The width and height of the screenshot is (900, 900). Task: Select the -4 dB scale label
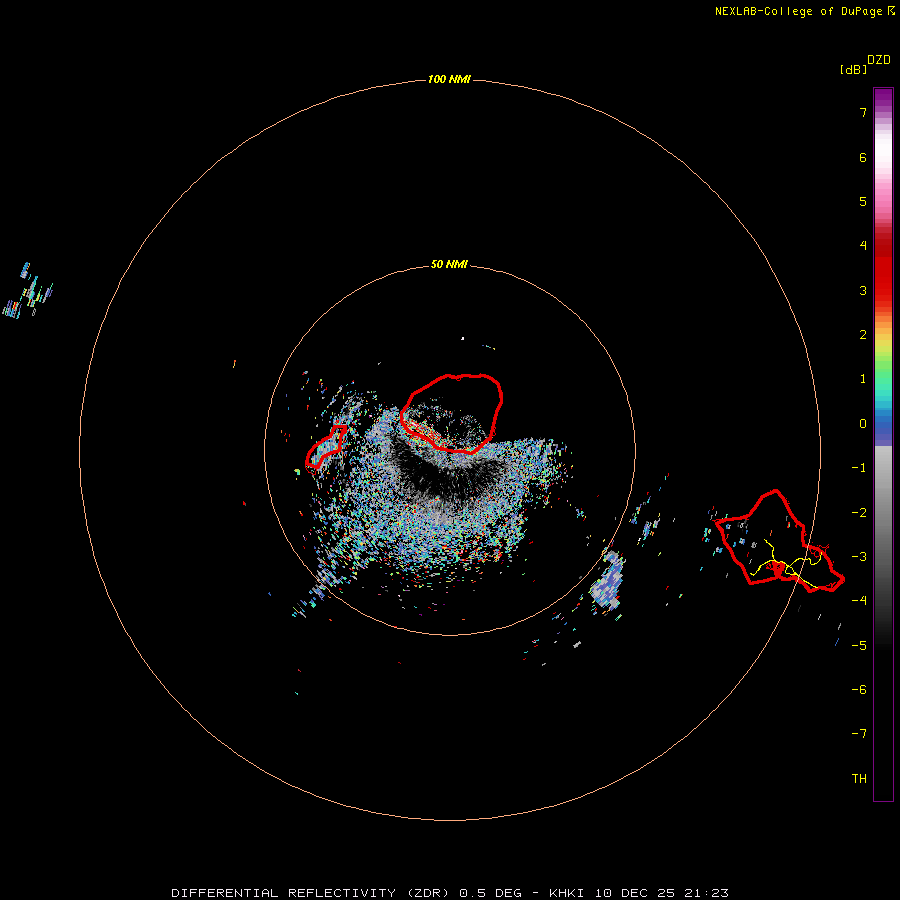(859, 600)
